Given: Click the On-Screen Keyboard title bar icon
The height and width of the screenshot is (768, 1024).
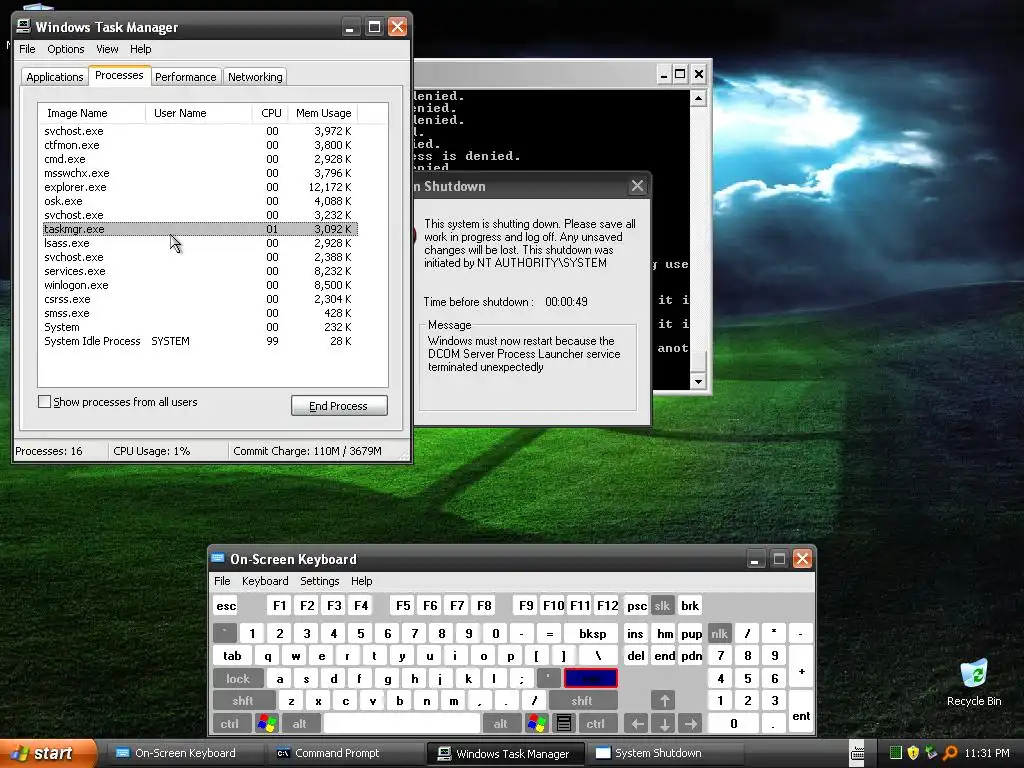Looking at the screenshot, I should point(218,558).
